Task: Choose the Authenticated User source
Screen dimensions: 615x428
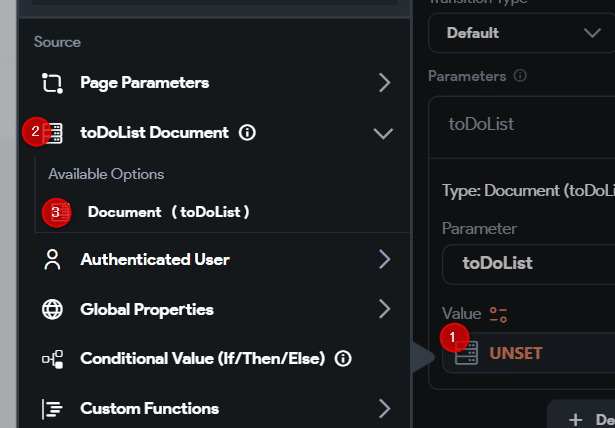Action: point(214,259)
